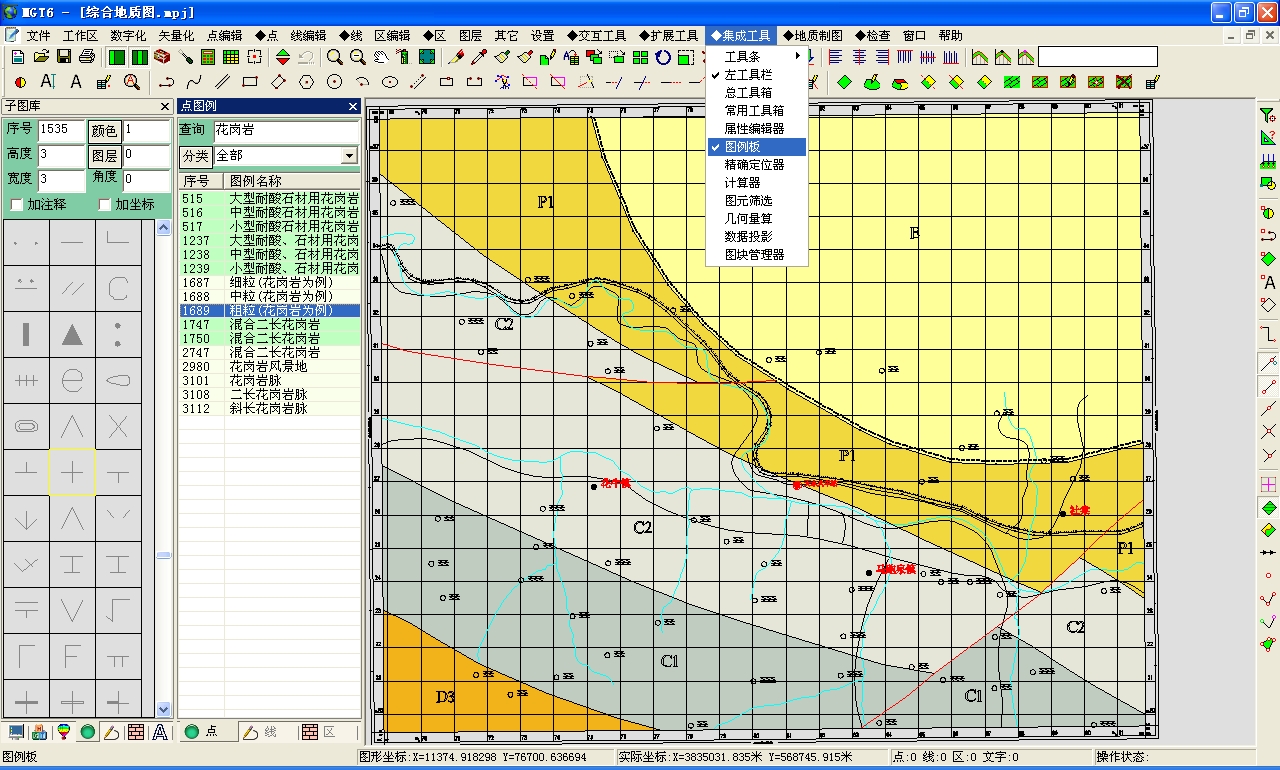Click the red toolbox icon
This screenshot has width=1280, height=770.
pyautogui.click(x=161, y=57)
